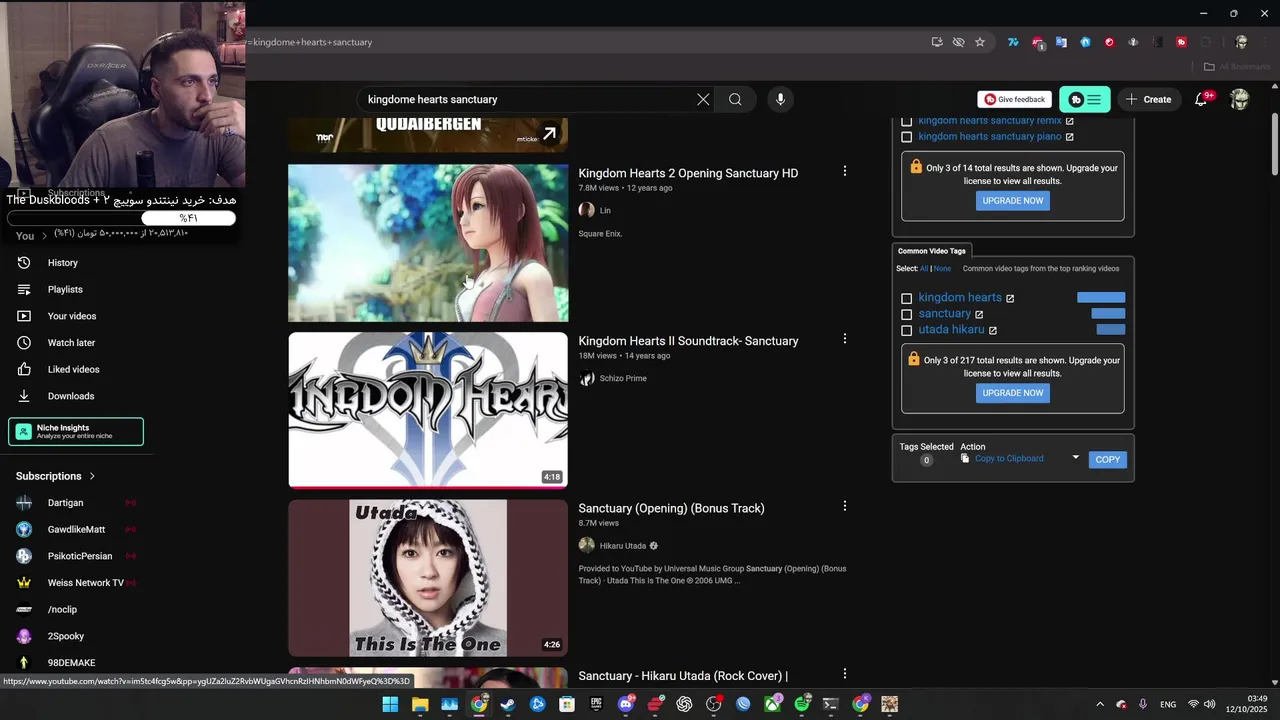Open Steam from the taskbar

[x=508, y=704]
